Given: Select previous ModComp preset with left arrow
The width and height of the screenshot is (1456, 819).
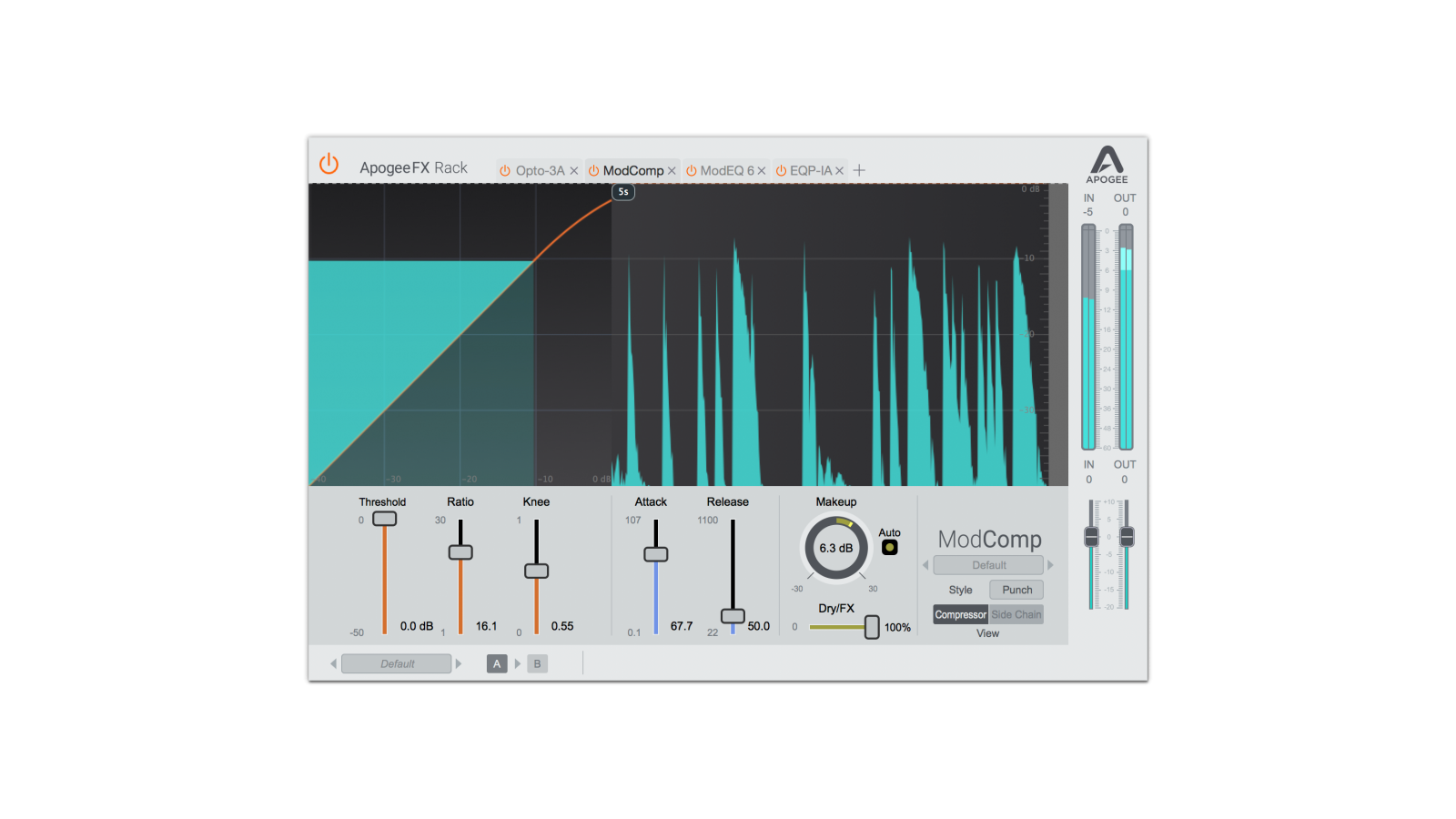Looking at the screenshot, I should coord(926,565).
